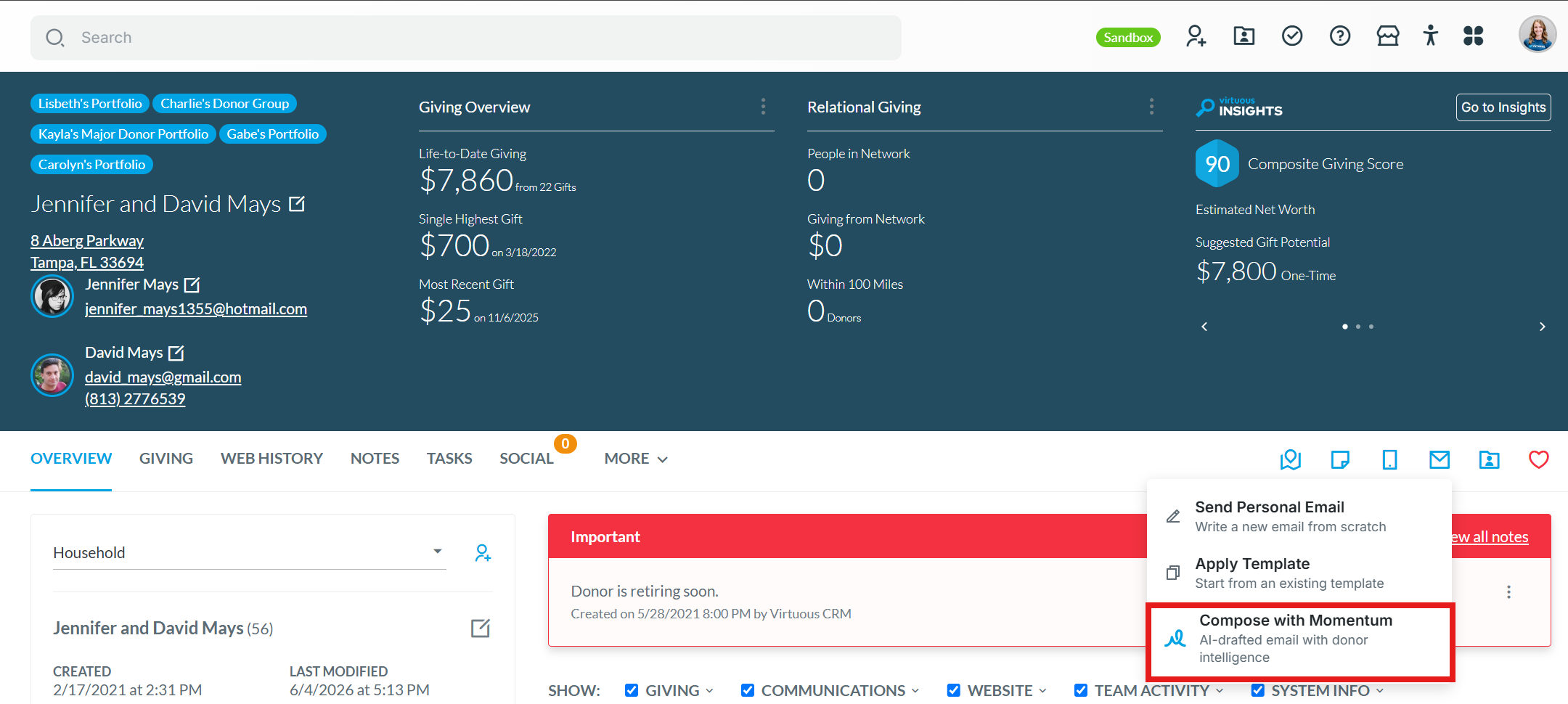
Task: Open the user profile avatar
Action: (x=1538, y=34)
